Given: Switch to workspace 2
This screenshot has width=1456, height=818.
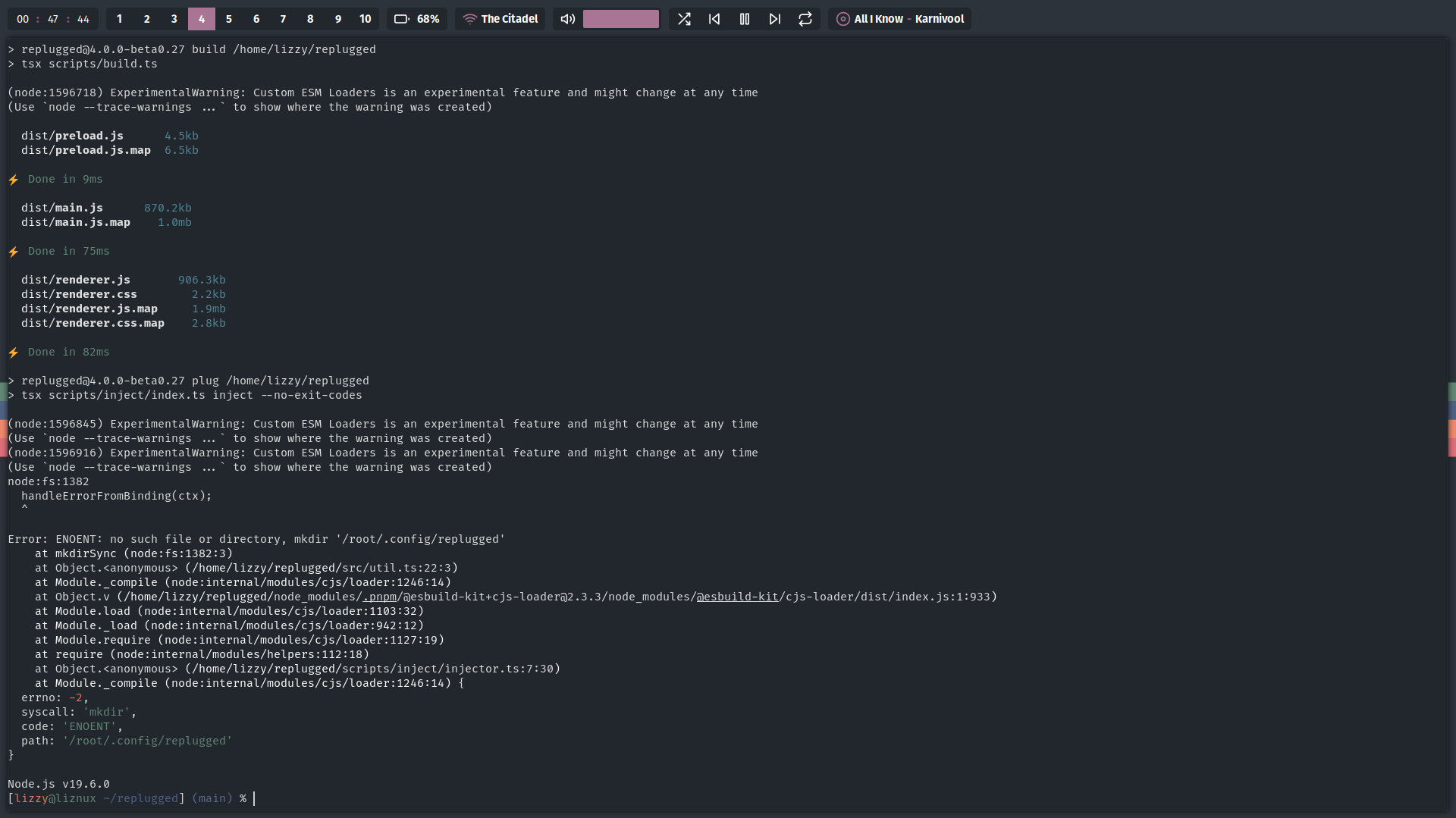Looking at the screenshot, I should click(146, 19).
